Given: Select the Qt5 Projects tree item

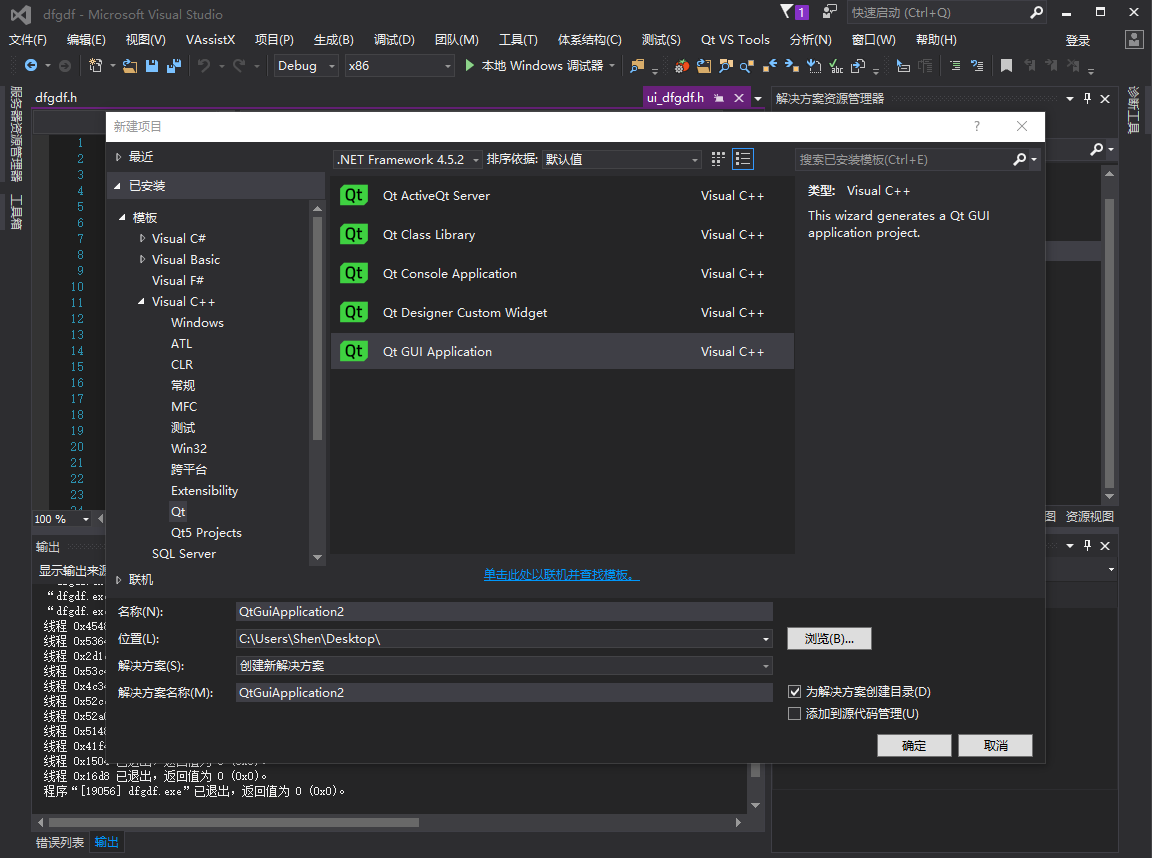Looking at the screenshot, I should tap(206, 533).
